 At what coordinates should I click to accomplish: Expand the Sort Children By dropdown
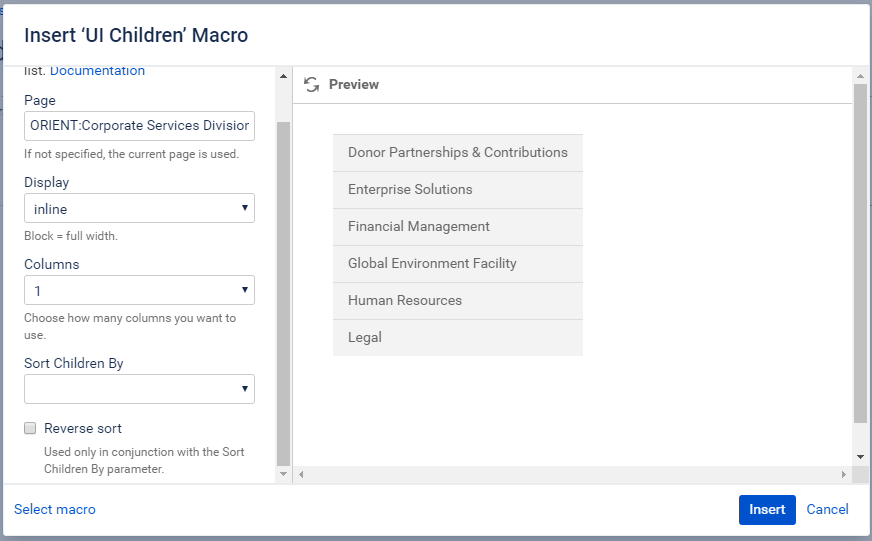point(140,389)
